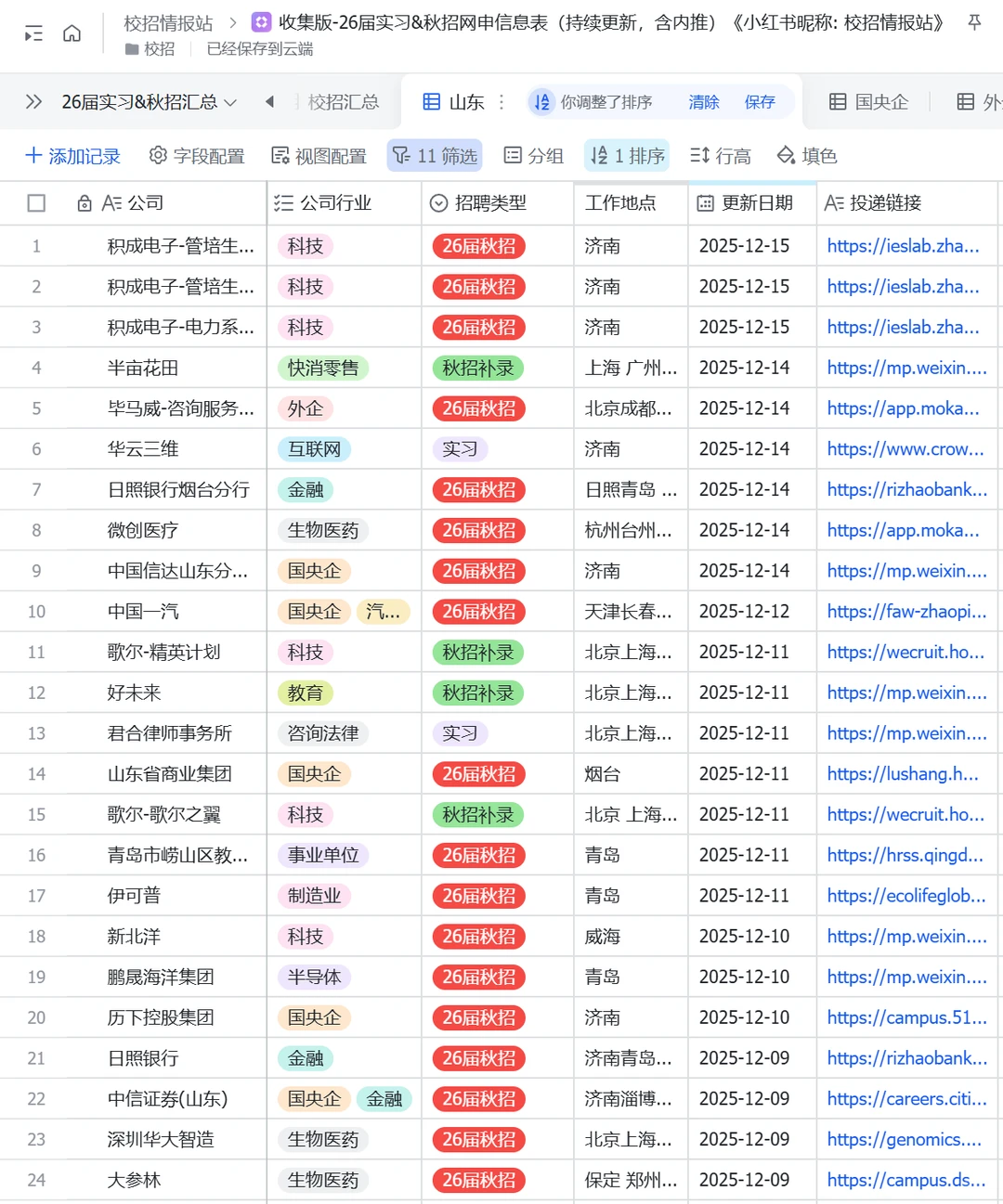Open the 华云三维 www.crow link
The width and height of the screenshot is (1003, 1204).
905,449
